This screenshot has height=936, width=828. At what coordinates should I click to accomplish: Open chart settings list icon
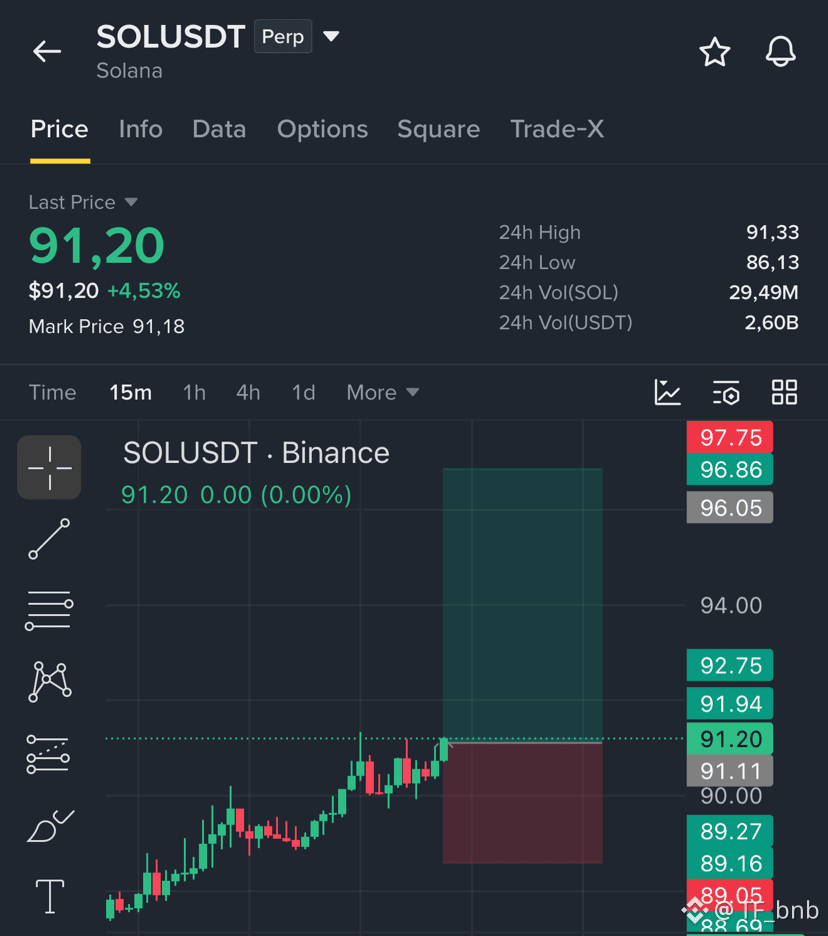(726, 393)
